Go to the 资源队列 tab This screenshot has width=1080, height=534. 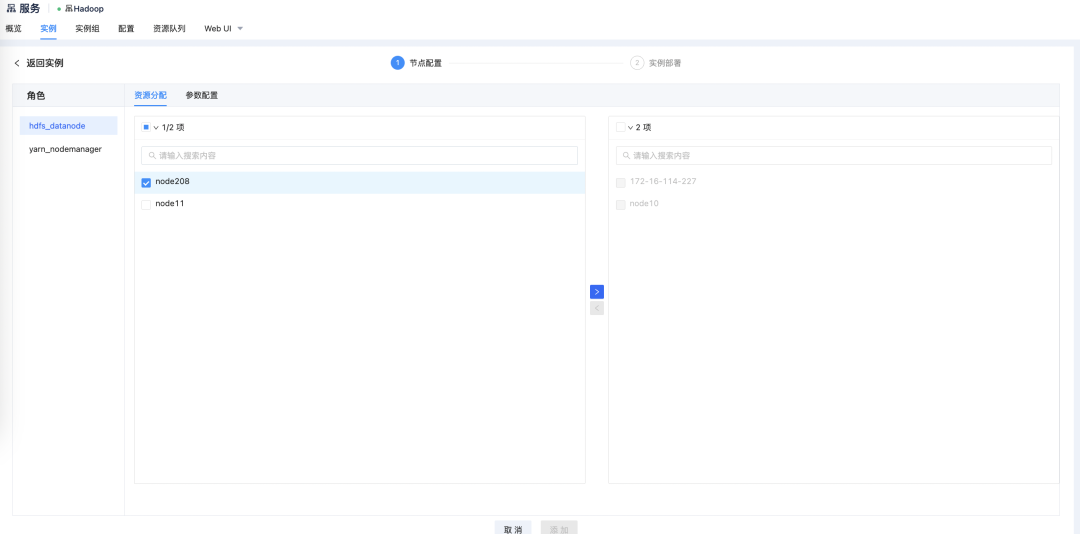click(169, 29)
